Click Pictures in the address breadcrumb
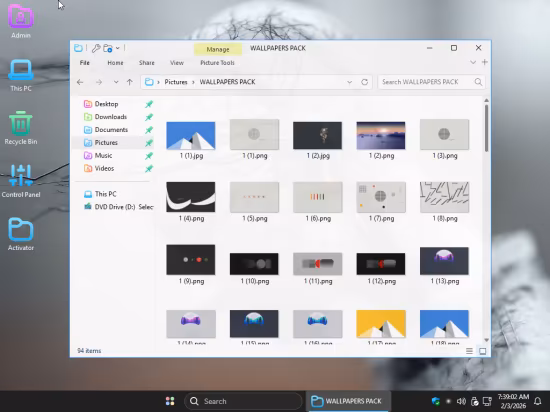550x412 pixels. pyautogui.click(x=176, y=82)
